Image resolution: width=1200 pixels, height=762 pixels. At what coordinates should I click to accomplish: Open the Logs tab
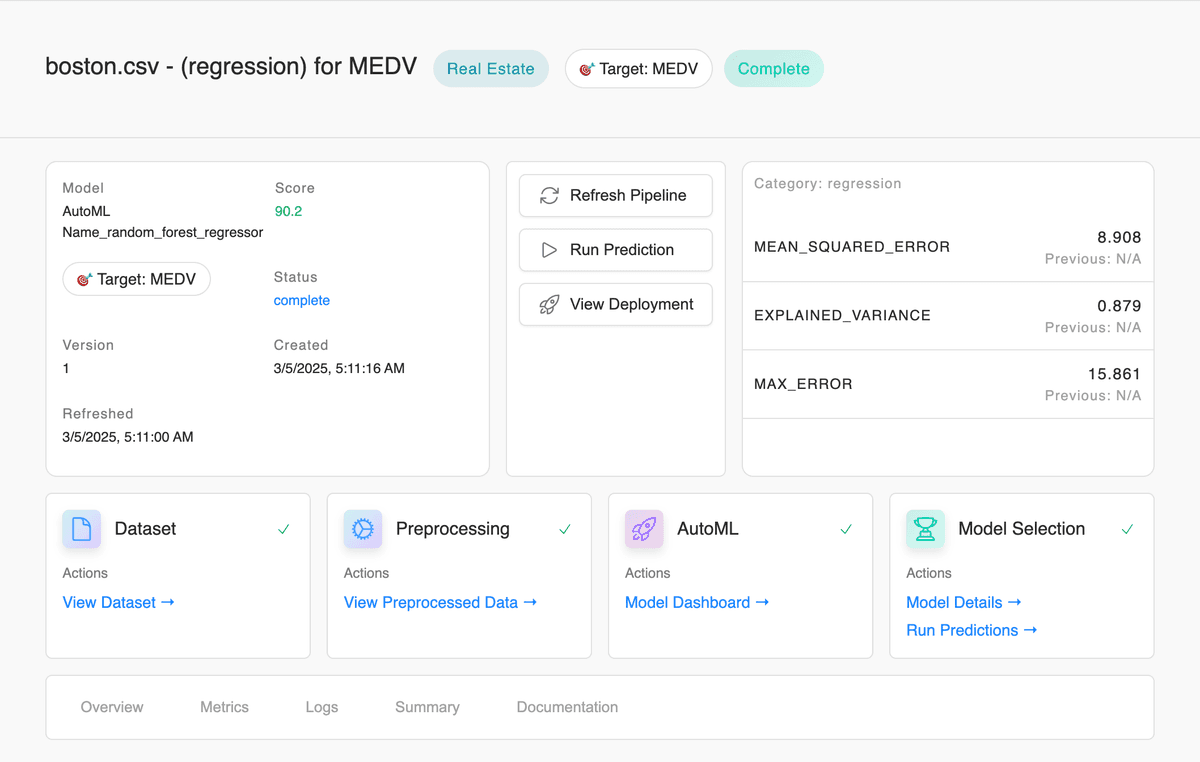[322, 707]
